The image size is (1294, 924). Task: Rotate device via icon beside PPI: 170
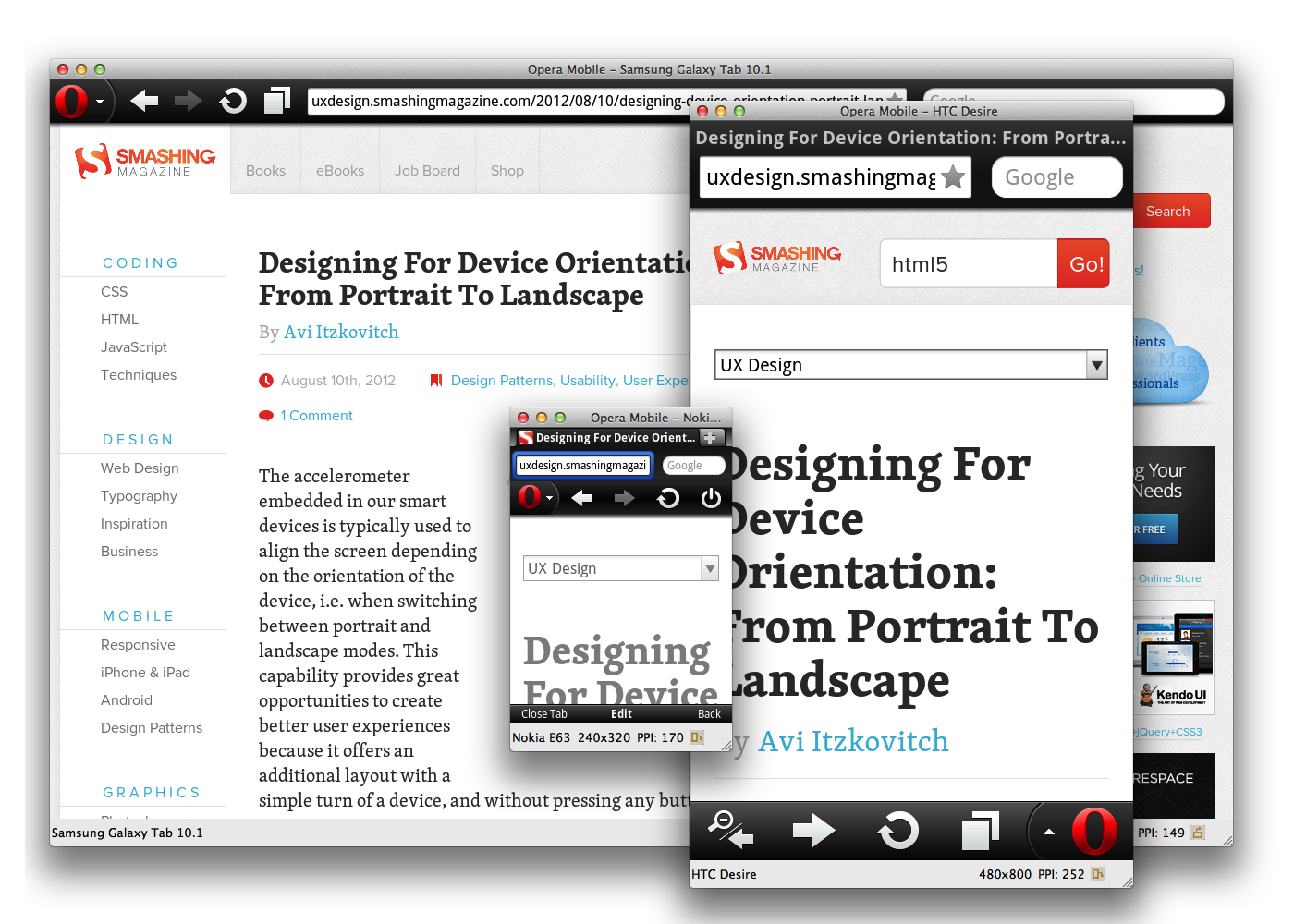click(697, 737)
